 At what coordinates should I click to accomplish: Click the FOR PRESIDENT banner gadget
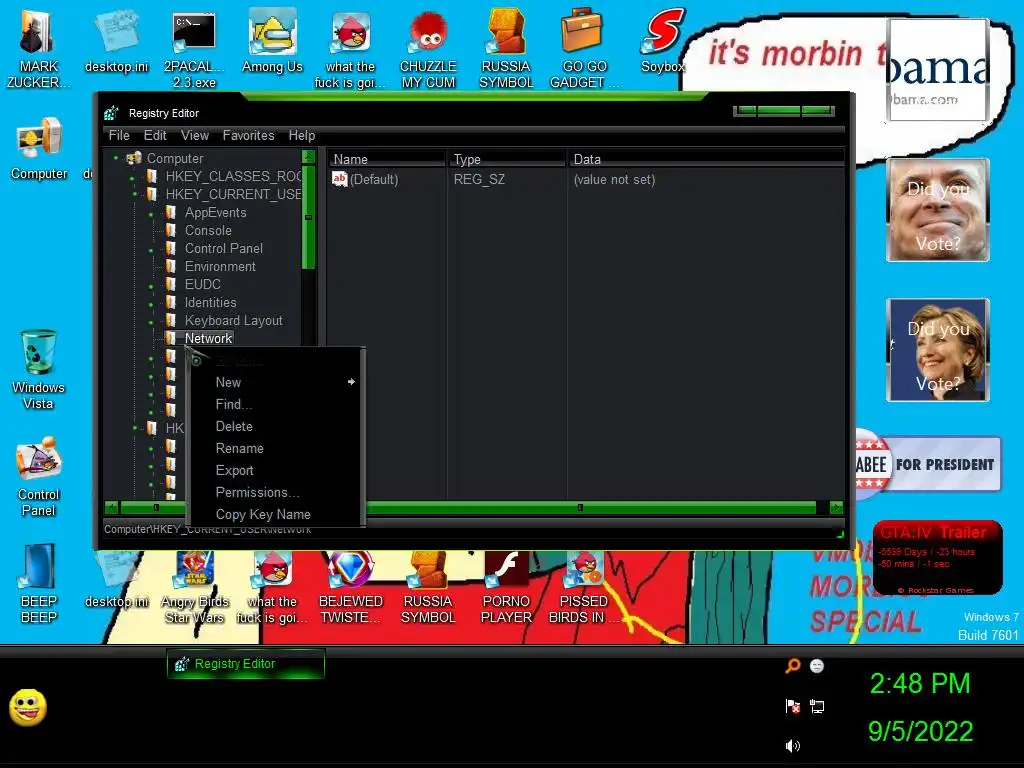pyautogui.click(x=927, y=464)
